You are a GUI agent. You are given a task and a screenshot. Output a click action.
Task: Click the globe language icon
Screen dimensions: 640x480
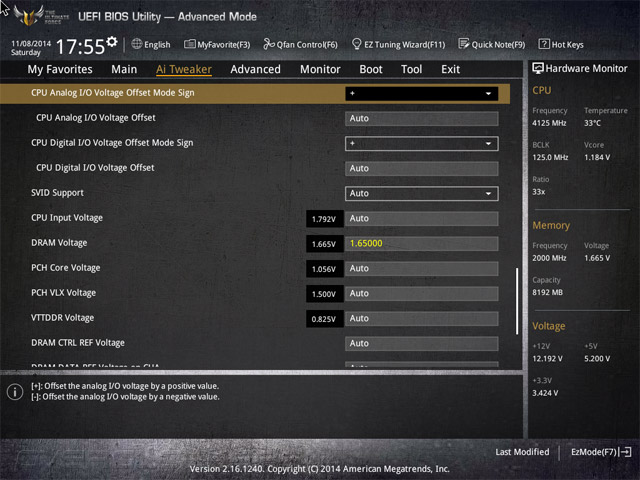coord(137,44)
